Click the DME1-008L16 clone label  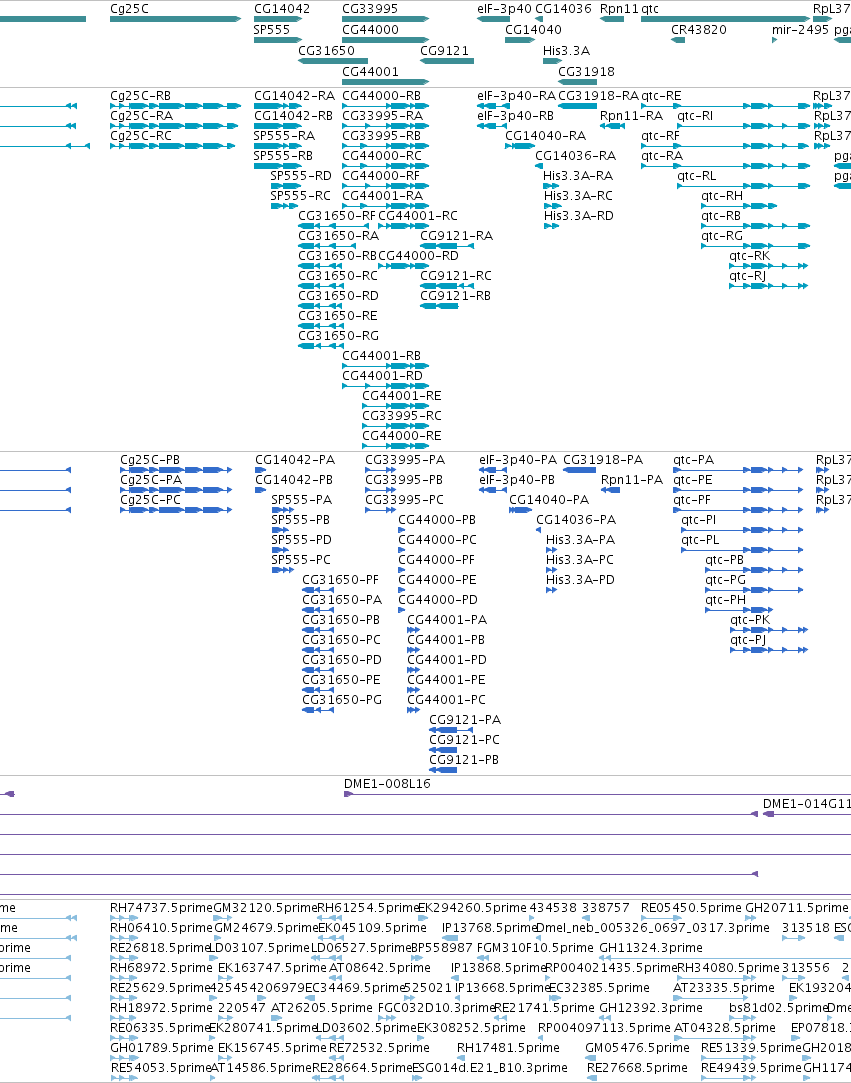[387, 783]
